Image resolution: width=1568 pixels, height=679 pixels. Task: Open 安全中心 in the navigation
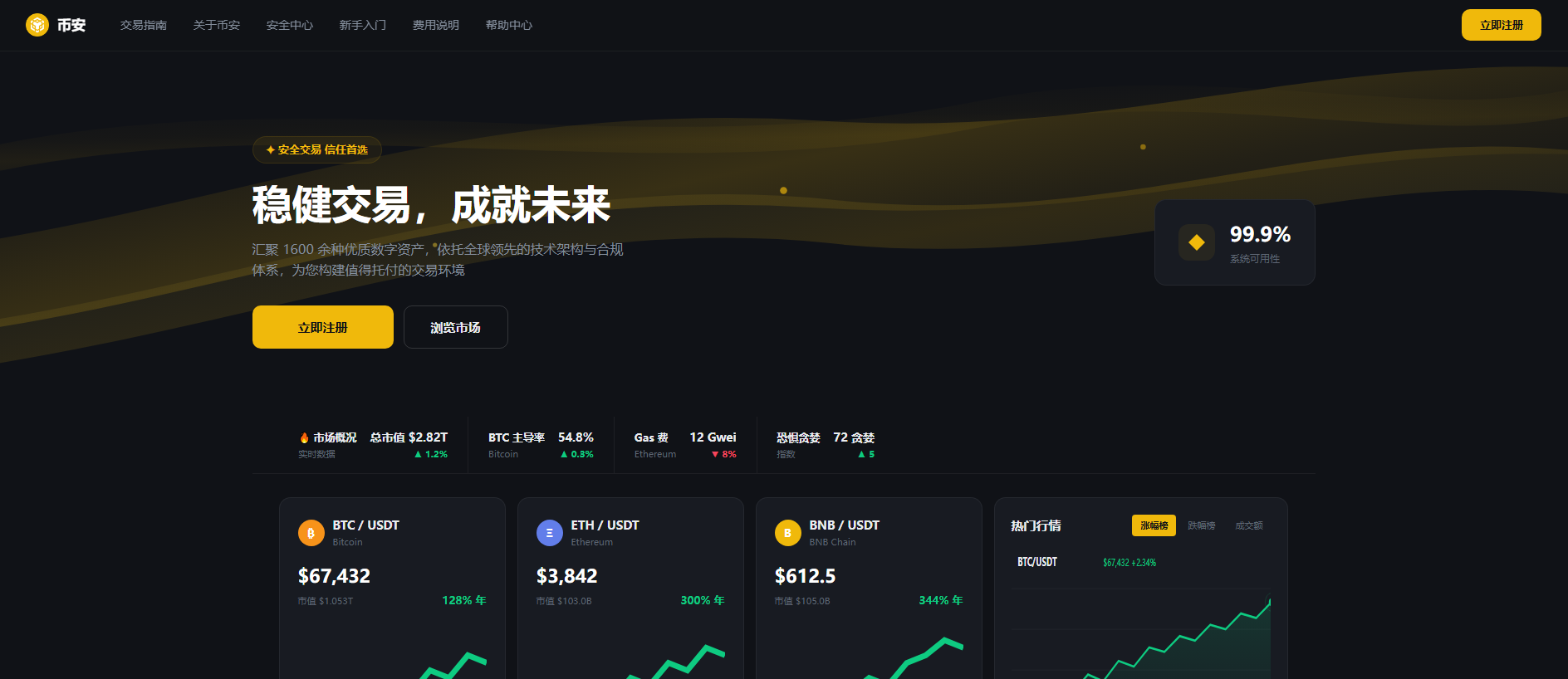[290, 25]
